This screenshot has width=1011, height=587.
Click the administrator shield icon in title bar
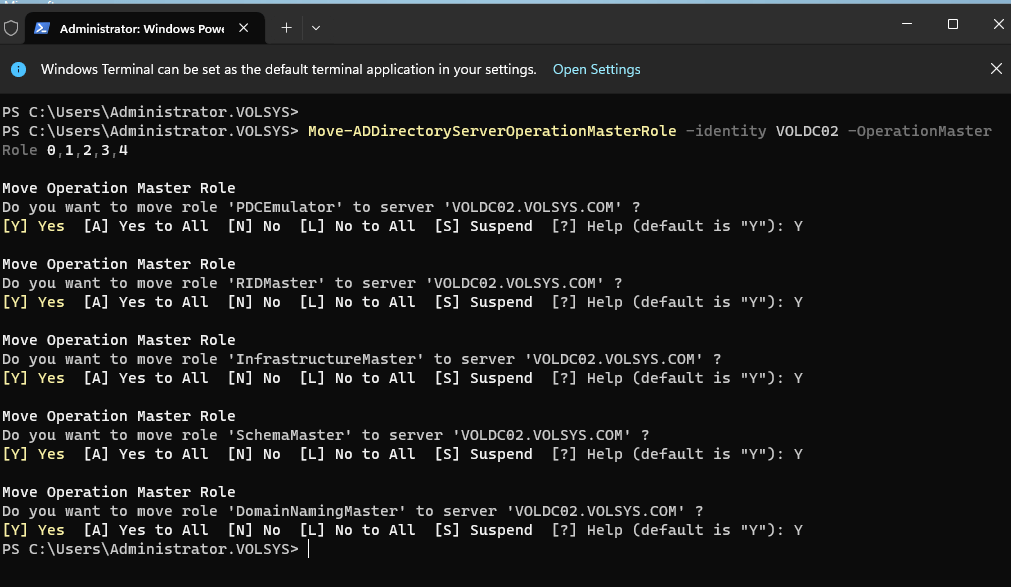pos(11,28)
